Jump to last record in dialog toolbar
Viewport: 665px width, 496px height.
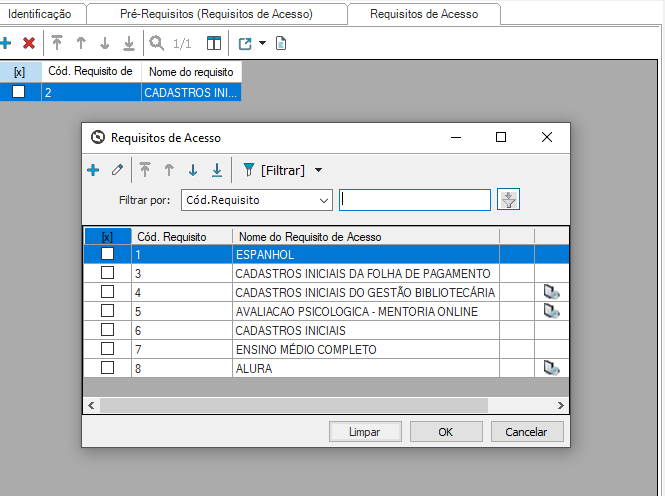(x=216, y=170)
